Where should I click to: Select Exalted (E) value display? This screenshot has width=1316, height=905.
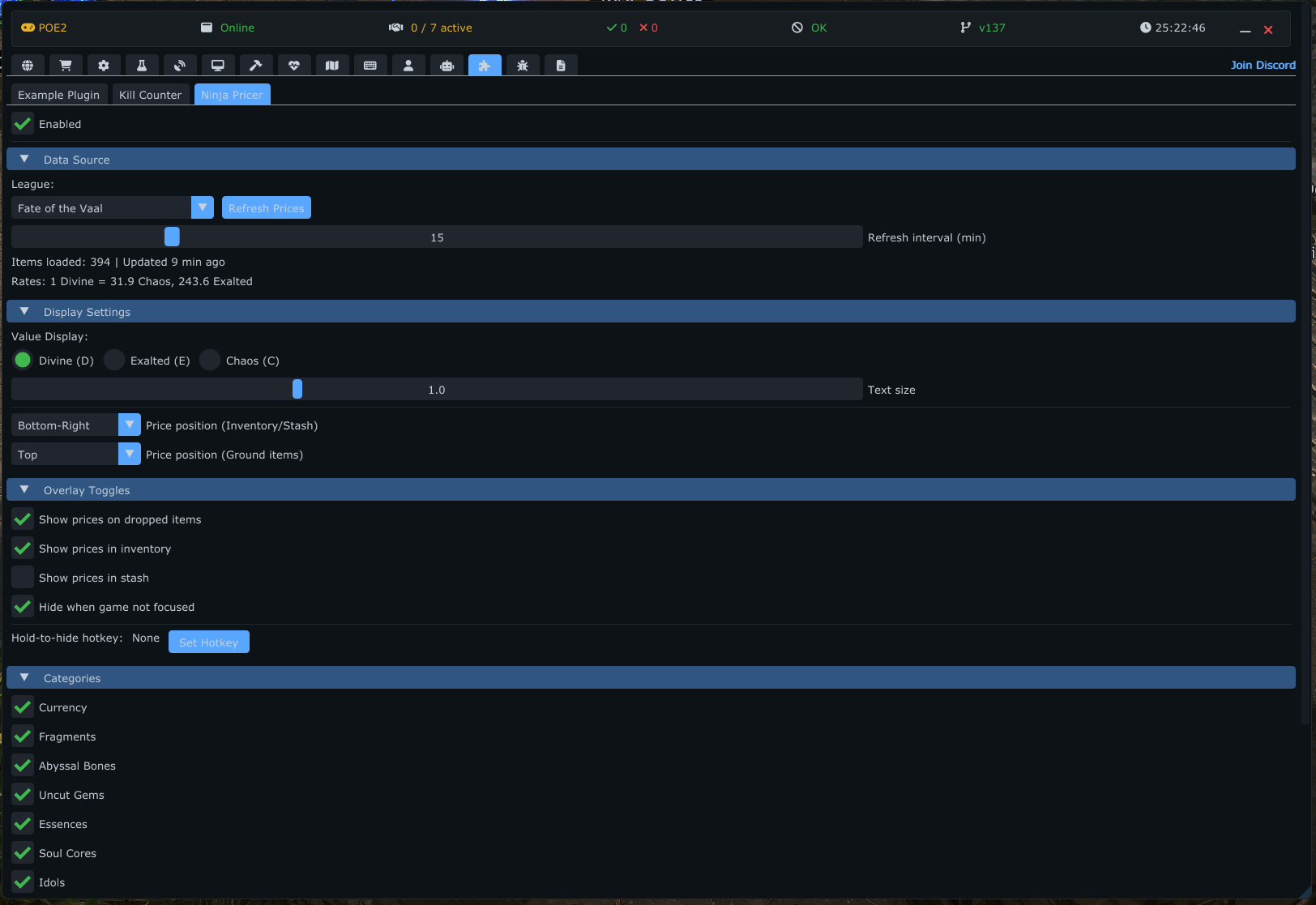tap(114, 361)
